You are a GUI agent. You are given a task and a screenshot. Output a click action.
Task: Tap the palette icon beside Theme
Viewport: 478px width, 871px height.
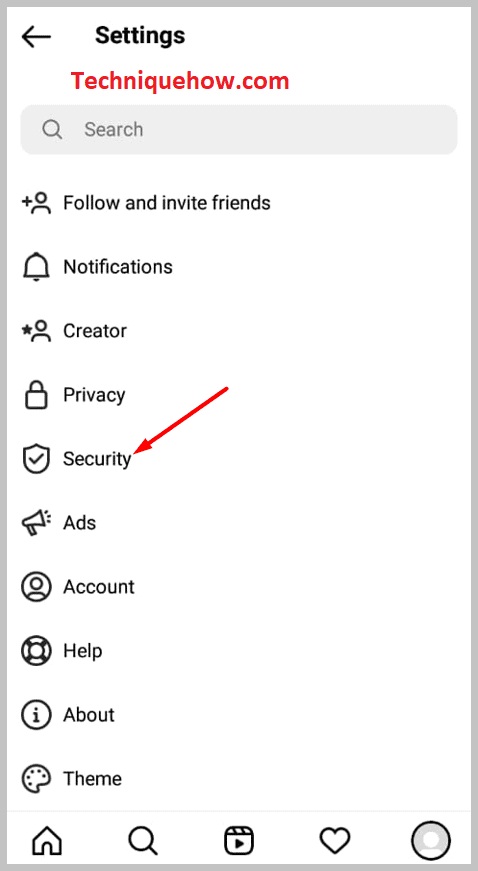(36, 778)
